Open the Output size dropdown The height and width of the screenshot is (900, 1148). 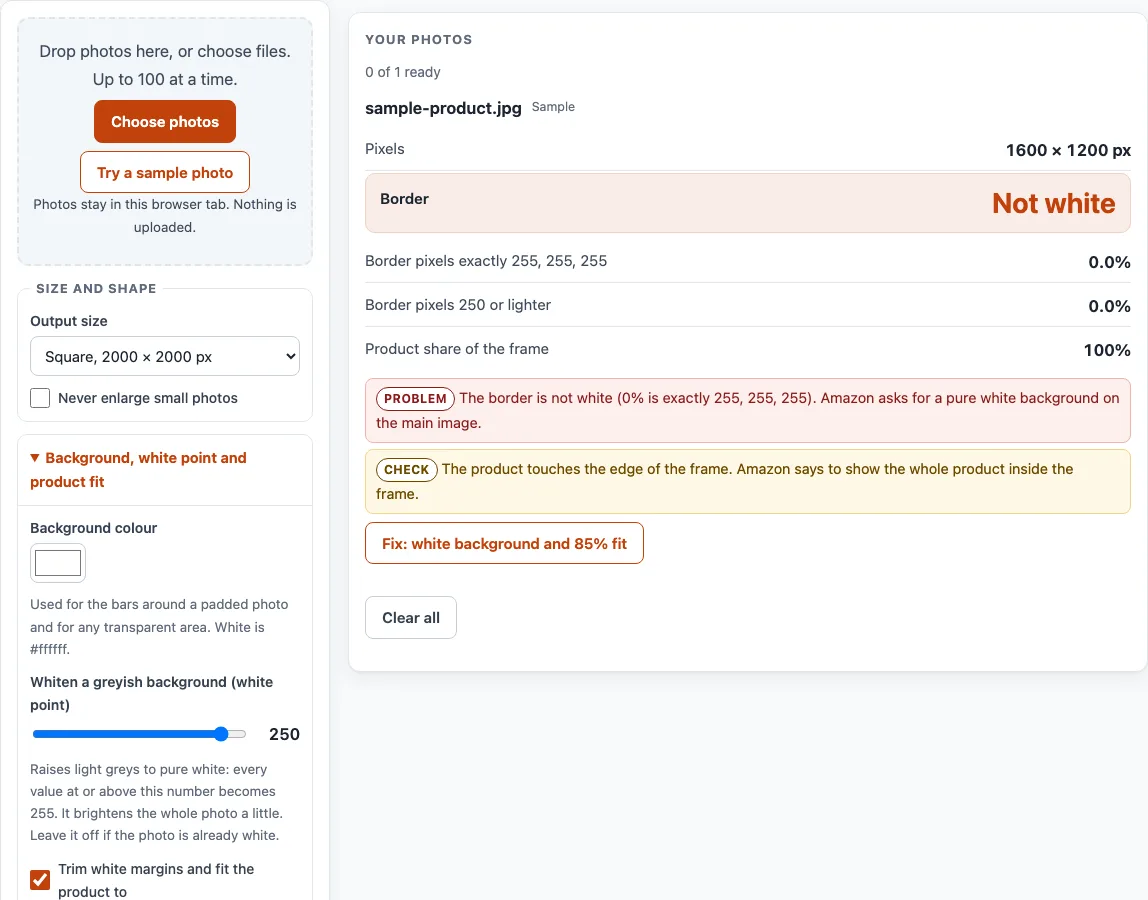point(165,357)
